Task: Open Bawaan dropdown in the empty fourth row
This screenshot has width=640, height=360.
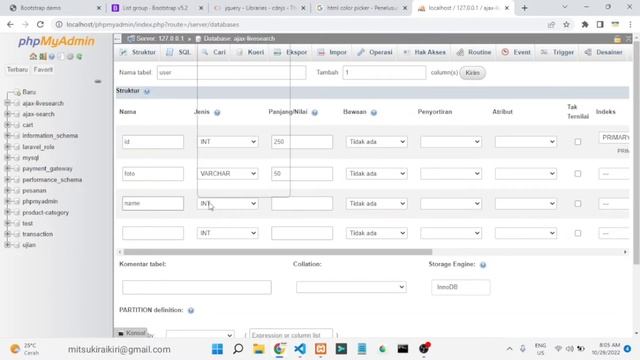Action: [376, 233]
